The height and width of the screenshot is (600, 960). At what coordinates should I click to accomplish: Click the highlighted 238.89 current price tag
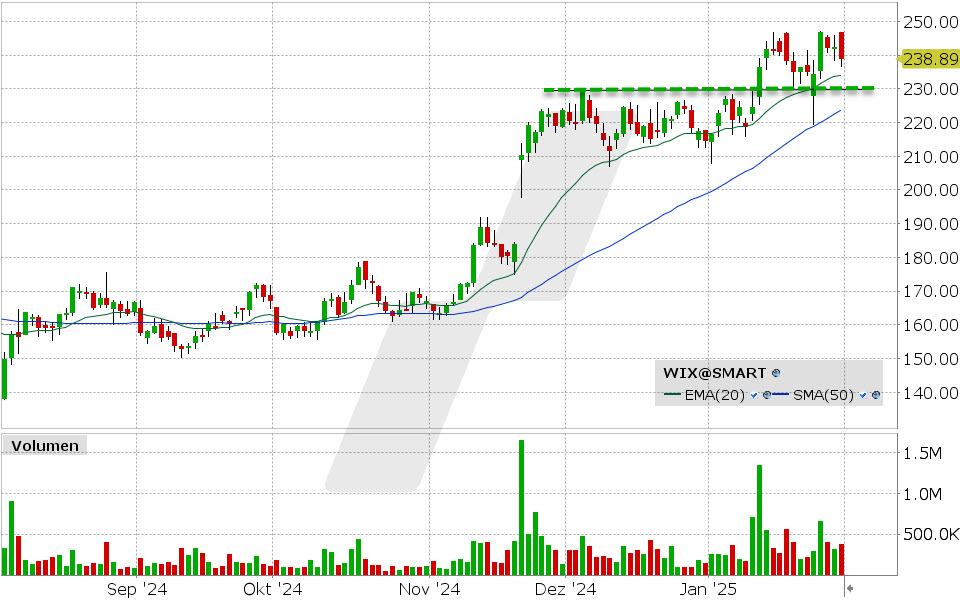tap(929, 59)
